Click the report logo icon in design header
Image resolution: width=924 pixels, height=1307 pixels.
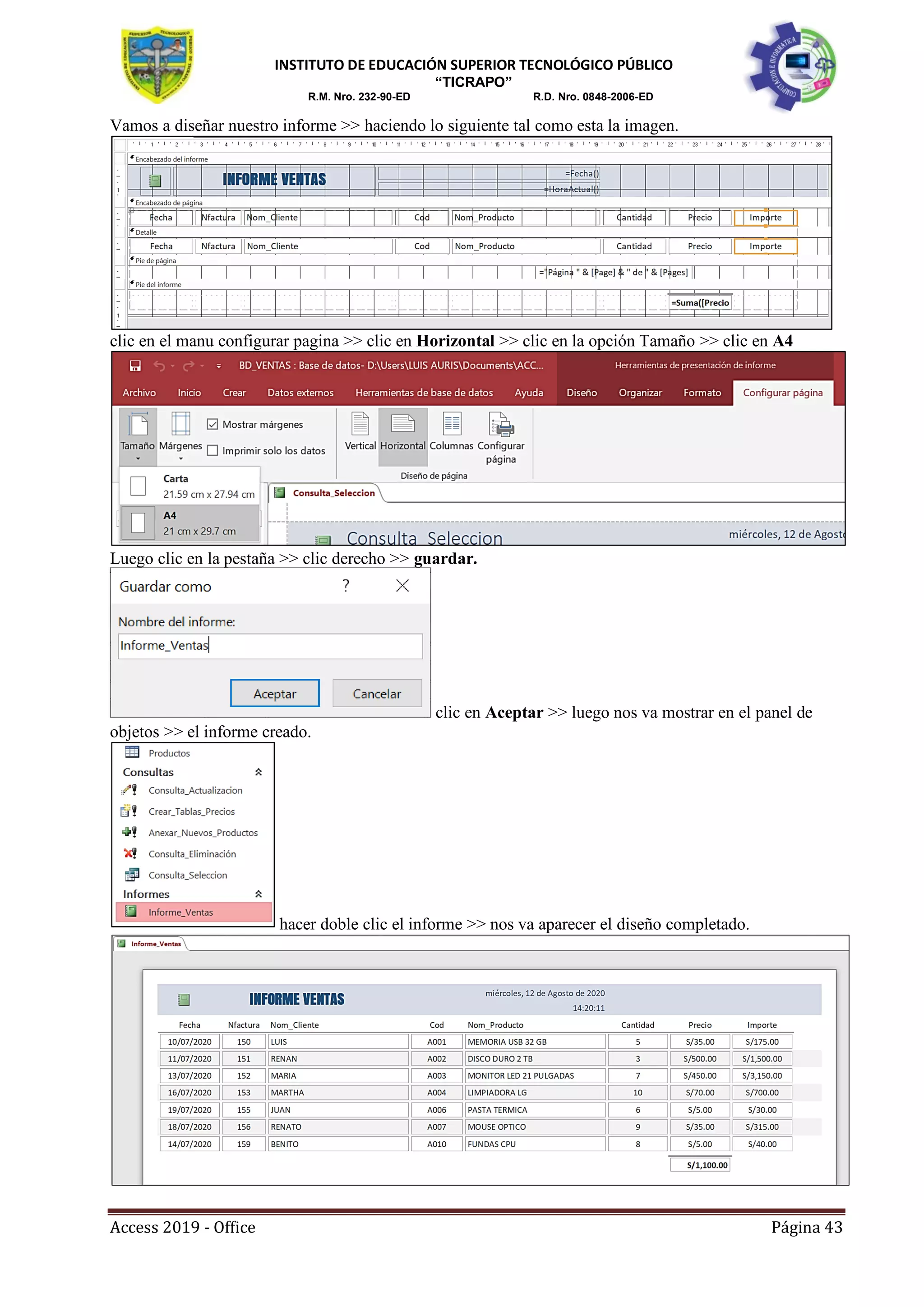pos(155,181)
